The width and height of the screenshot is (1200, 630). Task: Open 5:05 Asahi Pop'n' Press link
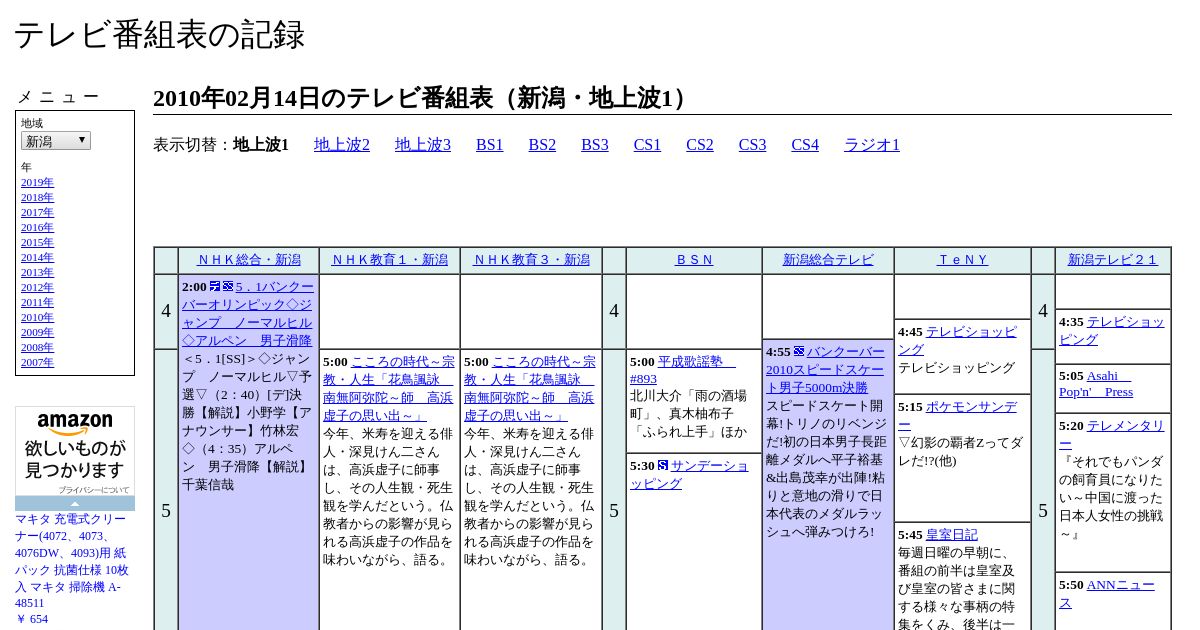pyautogui.click(x=1096, y=384)
